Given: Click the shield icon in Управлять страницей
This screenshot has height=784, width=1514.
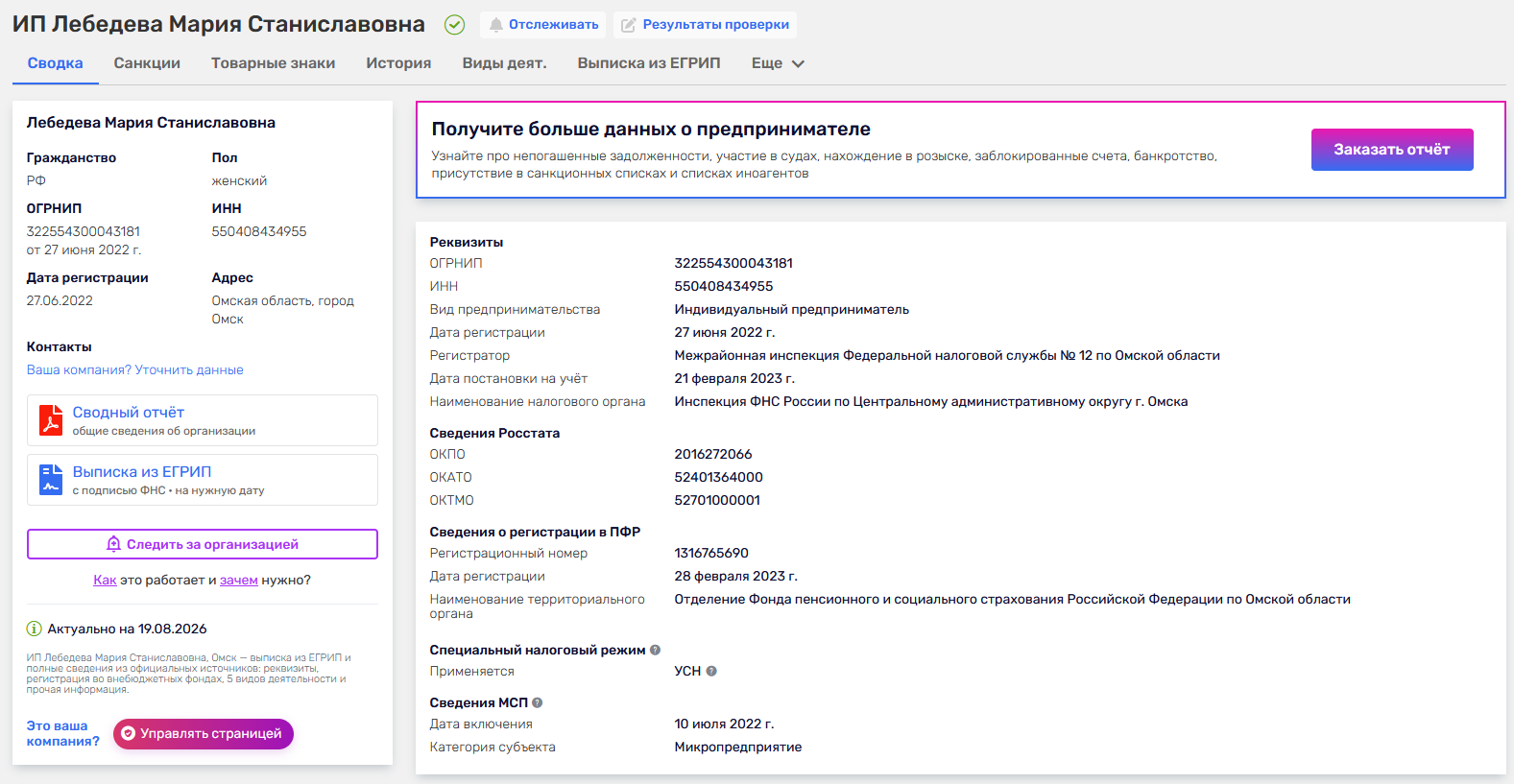Looking at the screenshot, I should (128, 733).
